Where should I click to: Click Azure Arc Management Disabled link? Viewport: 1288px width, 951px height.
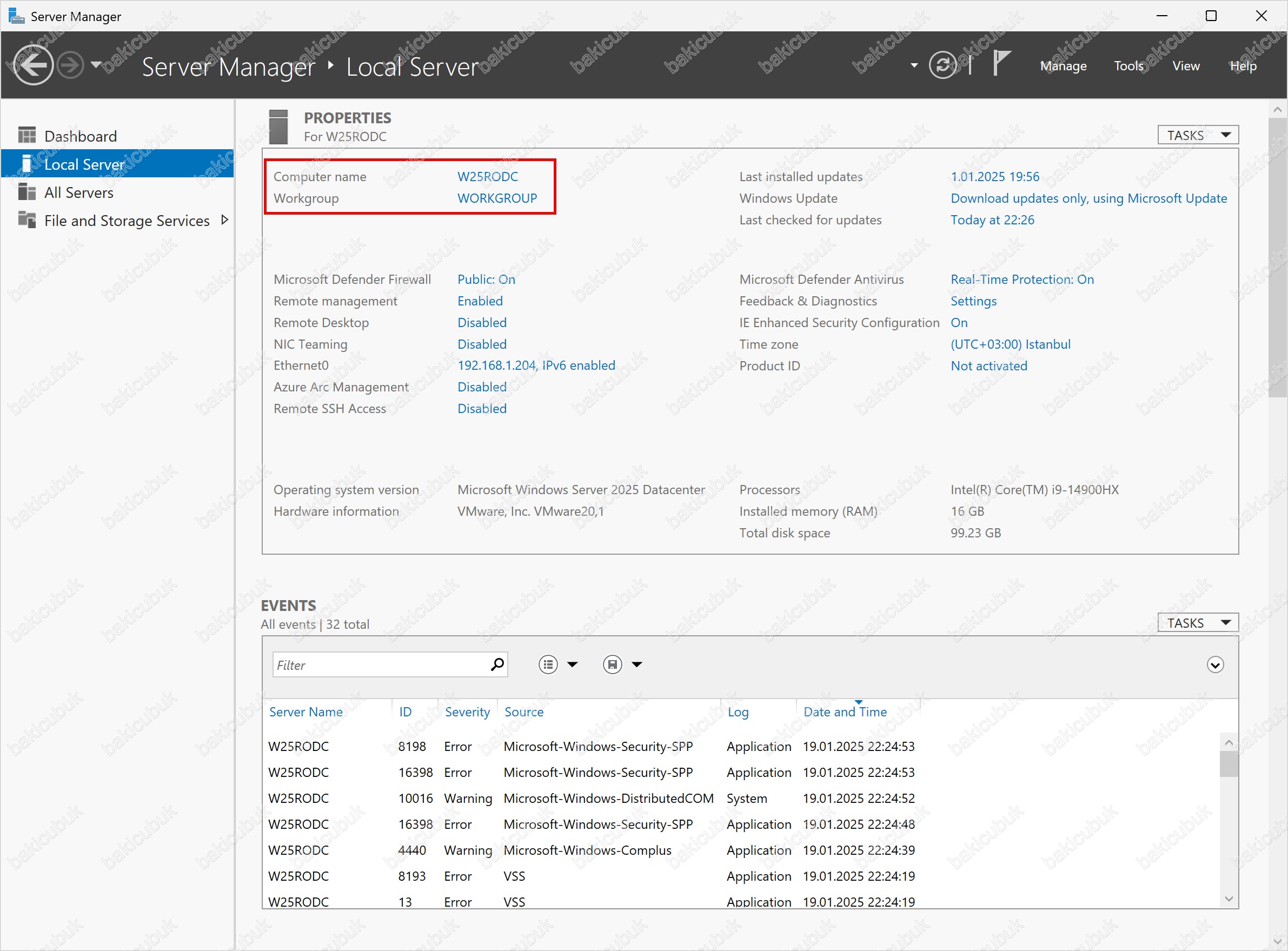point(482,387)
